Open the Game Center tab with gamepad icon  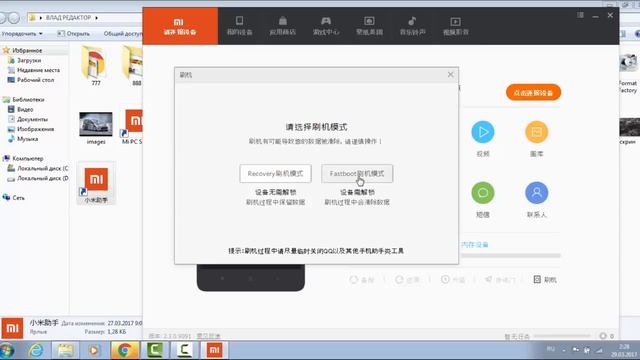(326, 26)
